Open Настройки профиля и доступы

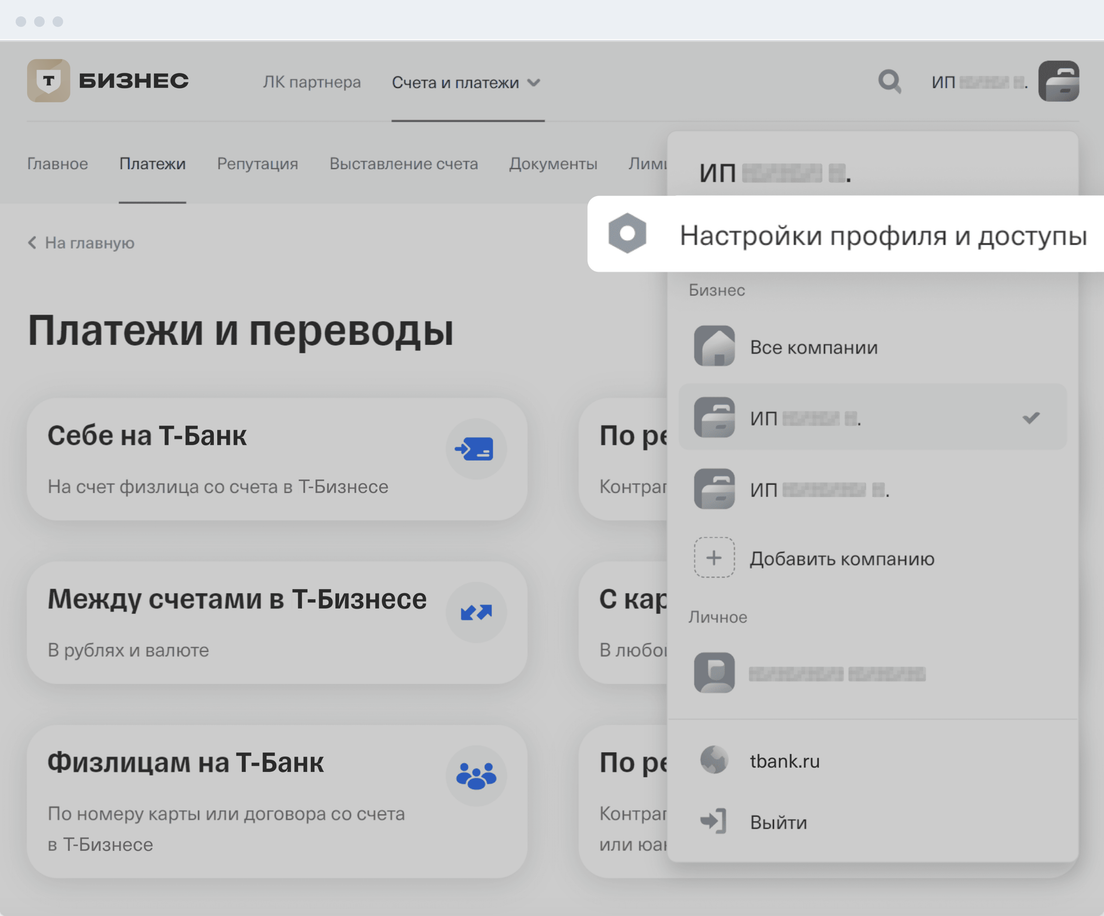846,234
